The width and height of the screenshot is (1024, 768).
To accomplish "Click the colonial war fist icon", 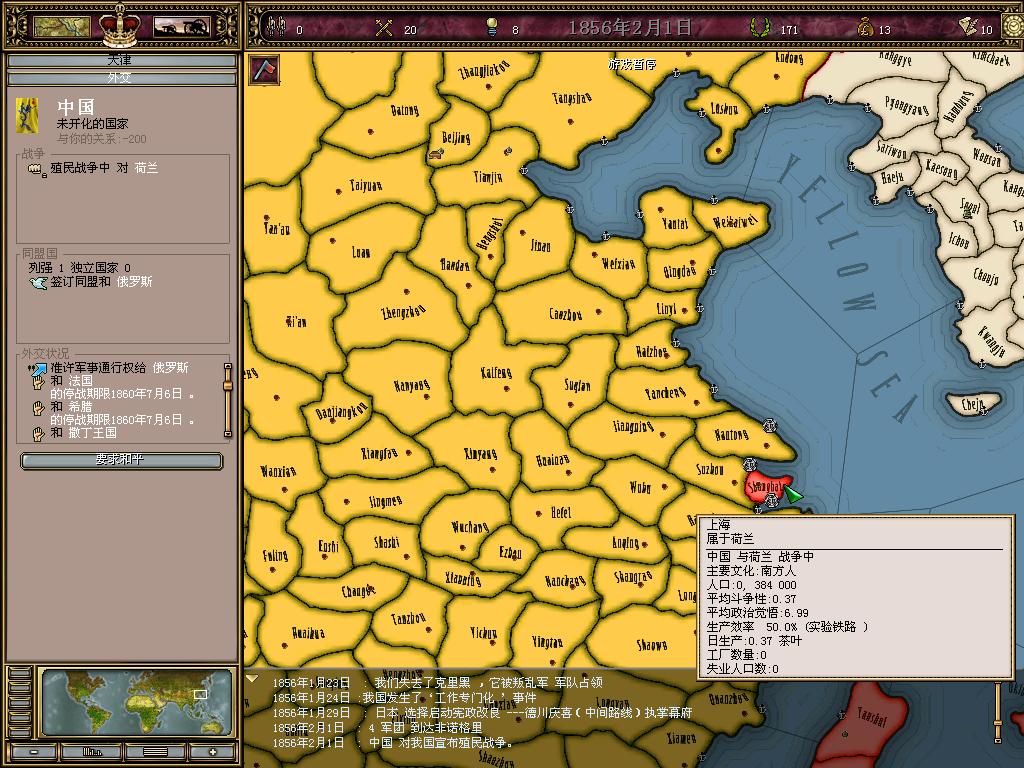I will click(x=36, y=169).
